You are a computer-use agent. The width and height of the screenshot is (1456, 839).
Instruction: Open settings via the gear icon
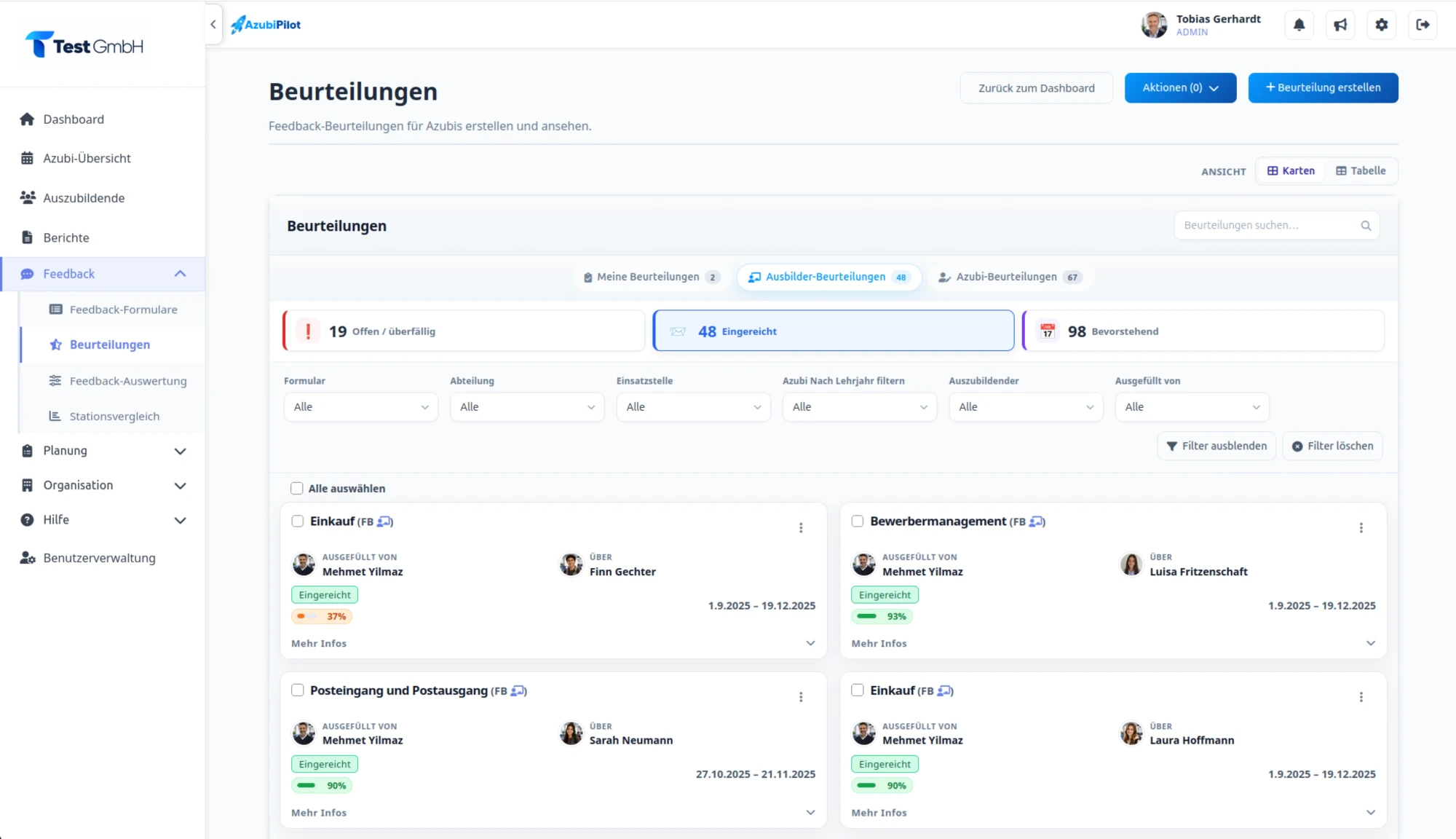1381,25
